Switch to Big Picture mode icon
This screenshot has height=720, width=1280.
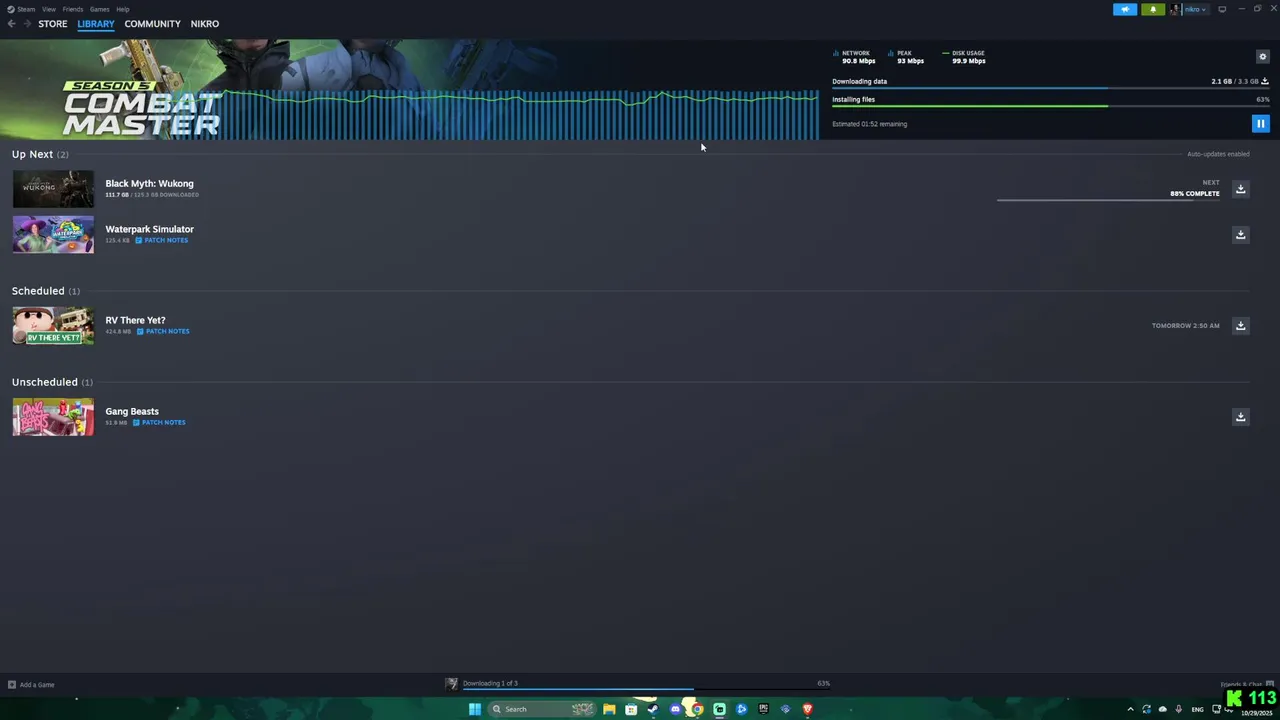(1222, 9)
